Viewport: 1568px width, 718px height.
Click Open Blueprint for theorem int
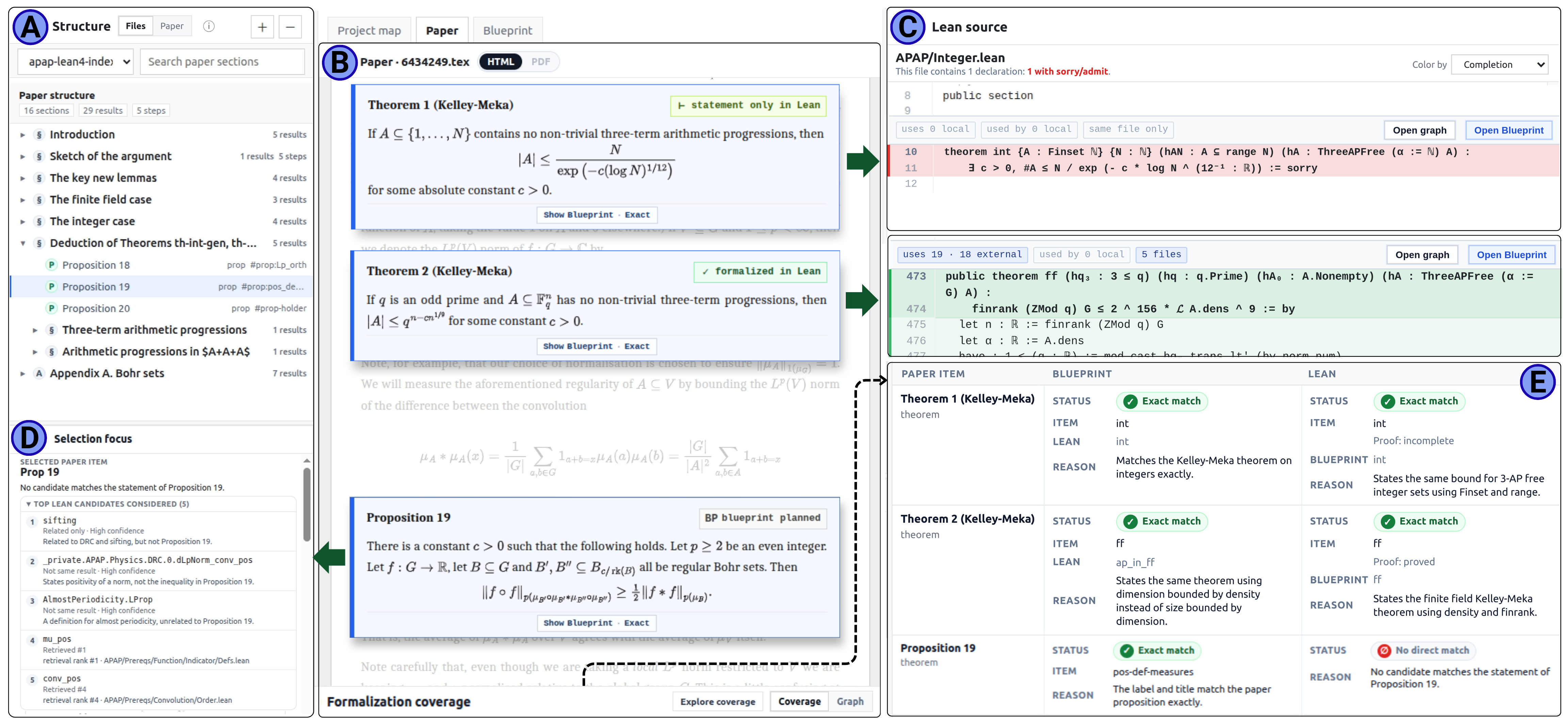tap(1508, 130)
